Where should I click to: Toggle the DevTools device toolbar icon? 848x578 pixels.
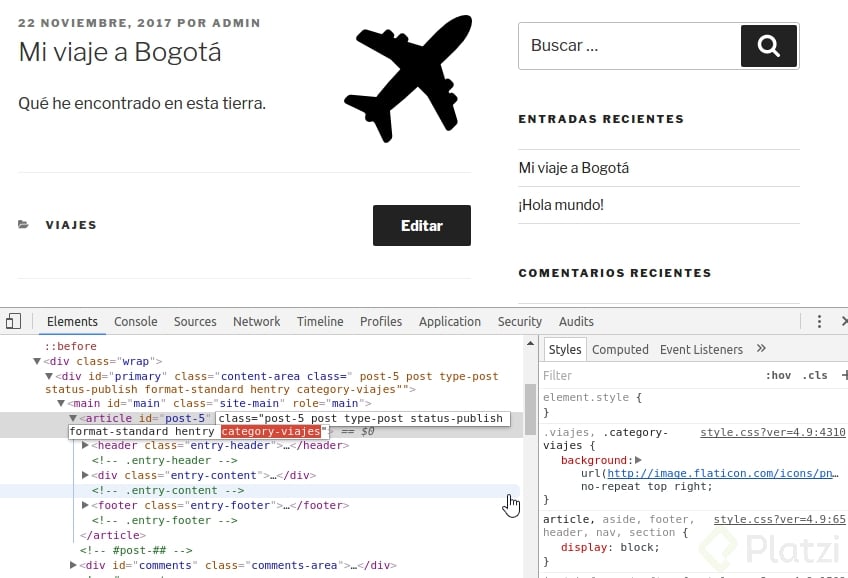coord(14,321)
